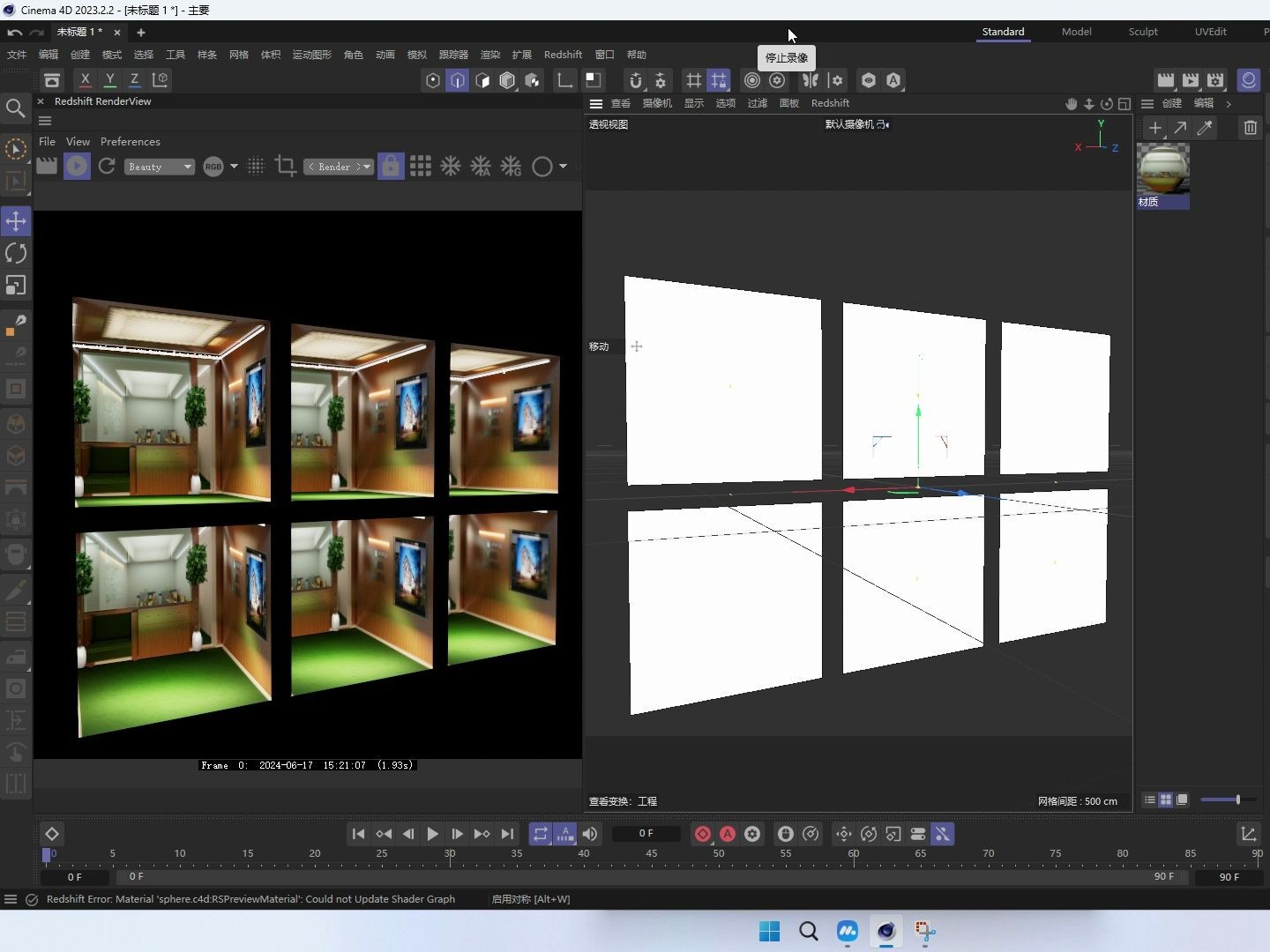Select the 材质 material thumbnail
The height and width of the screenshot is (952, 1270).
point(1162,176)
